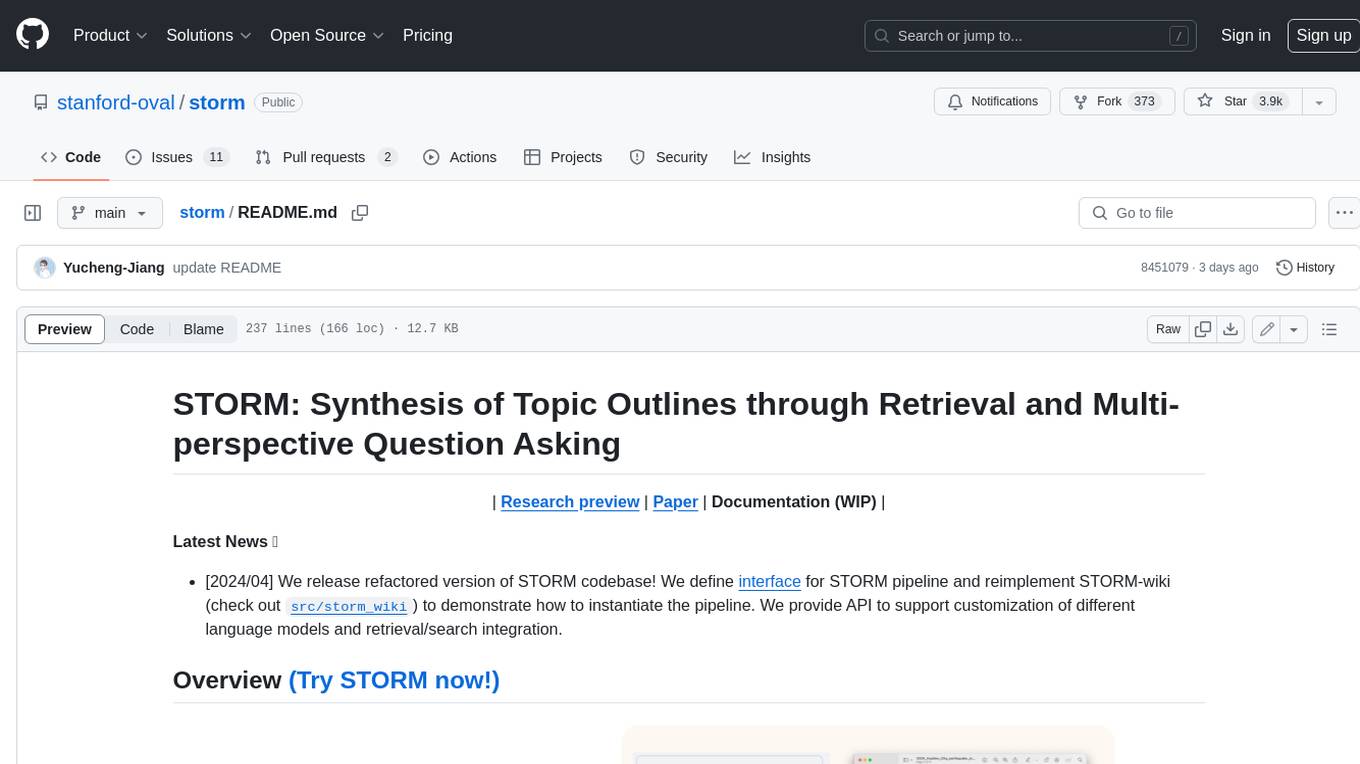Go to storm root in breadcrumb
The width and height of the screenshot is (1360, 764).
pyautogui.click(x=202, y=213)
